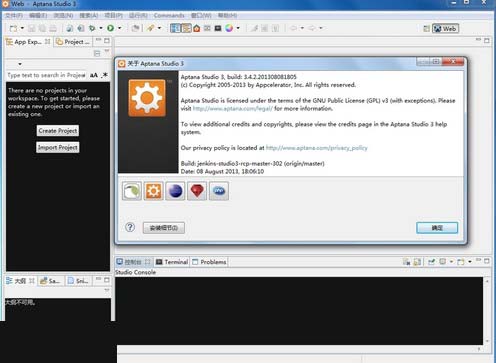The height and width of the screenshot is (363, 496).
Task: Switch to the Terminal tab
Action: (172, 262)
